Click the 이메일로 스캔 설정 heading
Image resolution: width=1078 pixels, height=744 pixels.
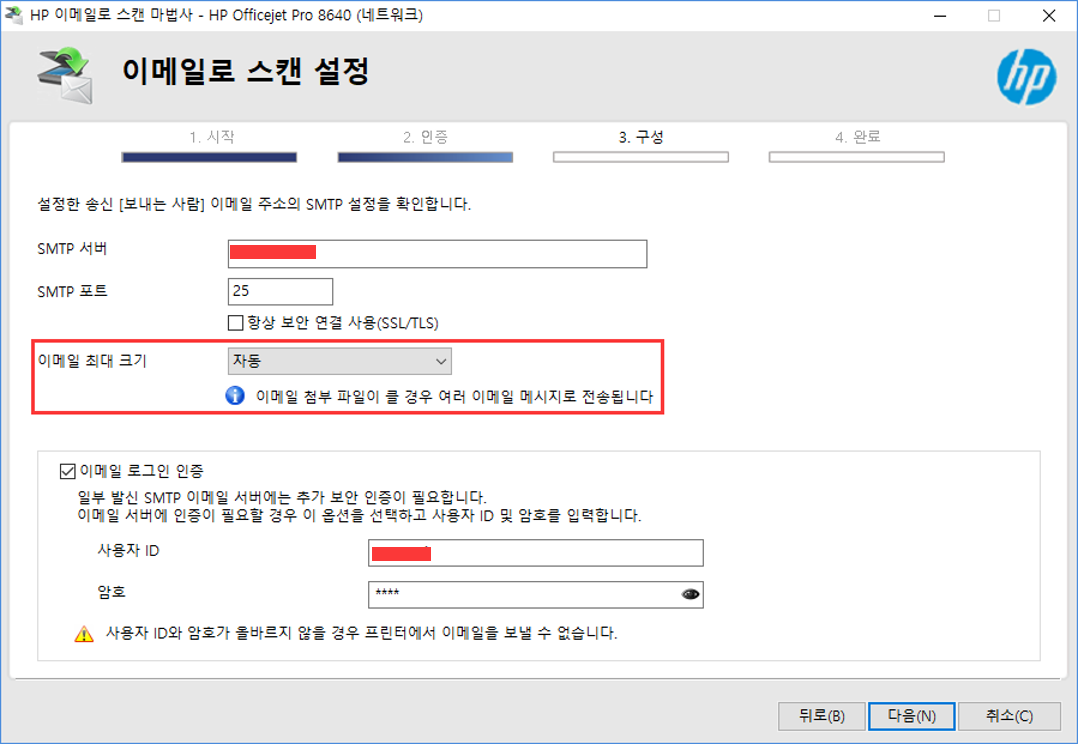pyautogui.click(x=246, y=71)
